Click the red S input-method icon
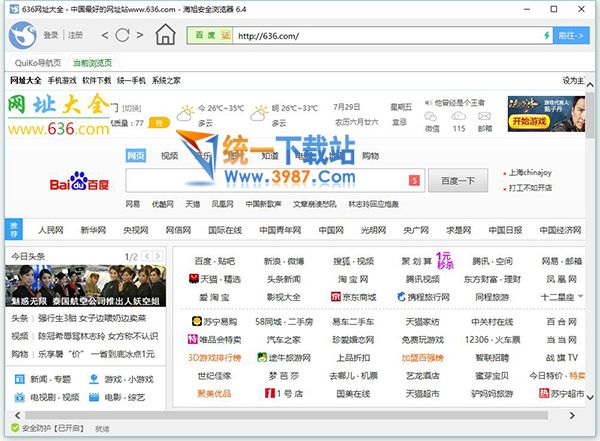This screenshot has height=441, width=600. [414, 180]
